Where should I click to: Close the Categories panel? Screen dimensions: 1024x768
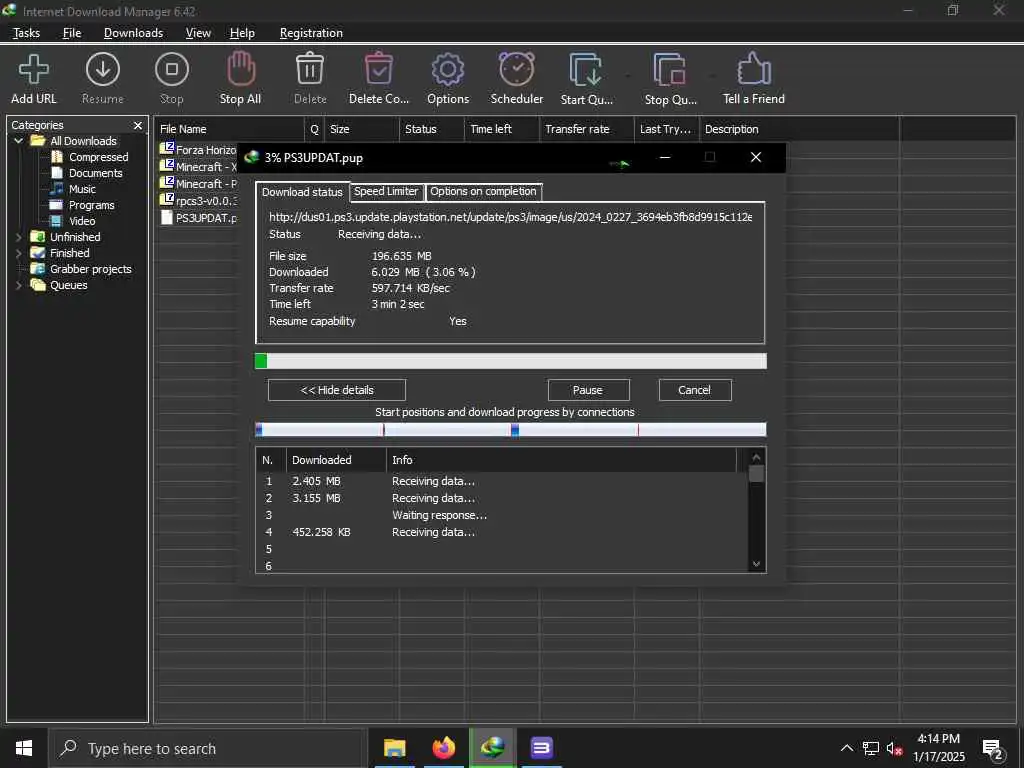pyautogui.click(x=138, y=125)
